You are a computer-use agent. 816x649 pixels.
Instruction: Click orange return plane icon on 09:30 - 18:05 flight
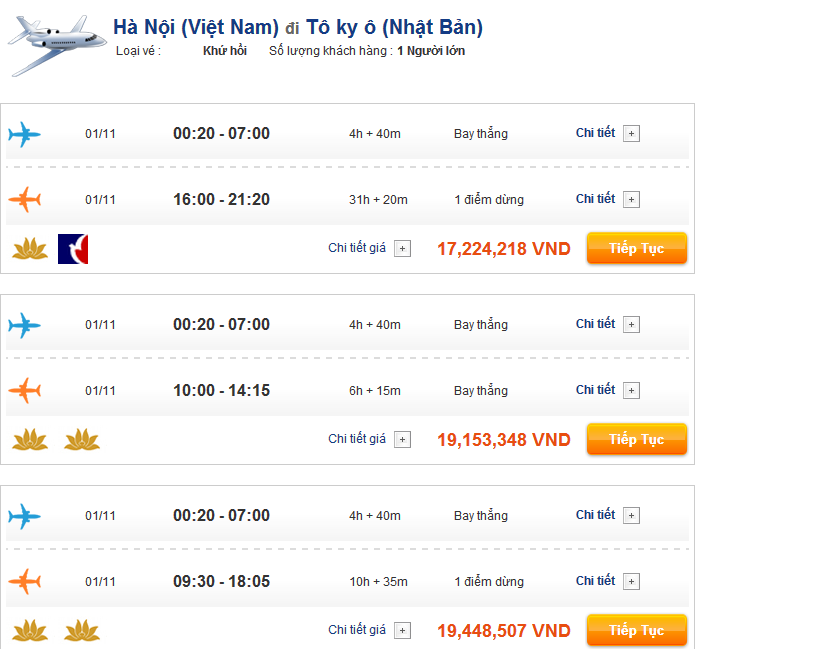(x=24, y=582)
